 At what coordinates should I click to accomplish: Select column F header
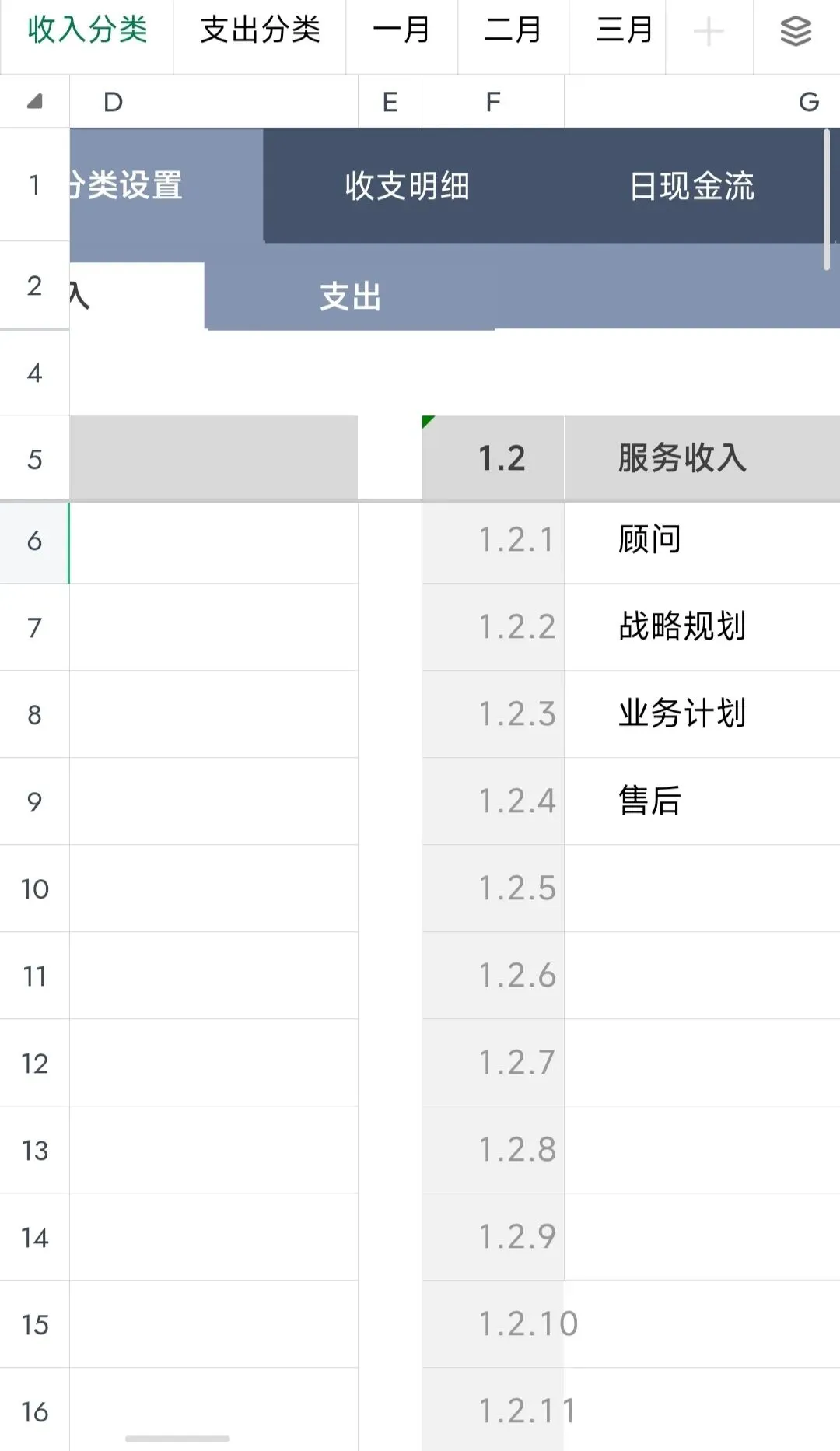tap(492, 101)
